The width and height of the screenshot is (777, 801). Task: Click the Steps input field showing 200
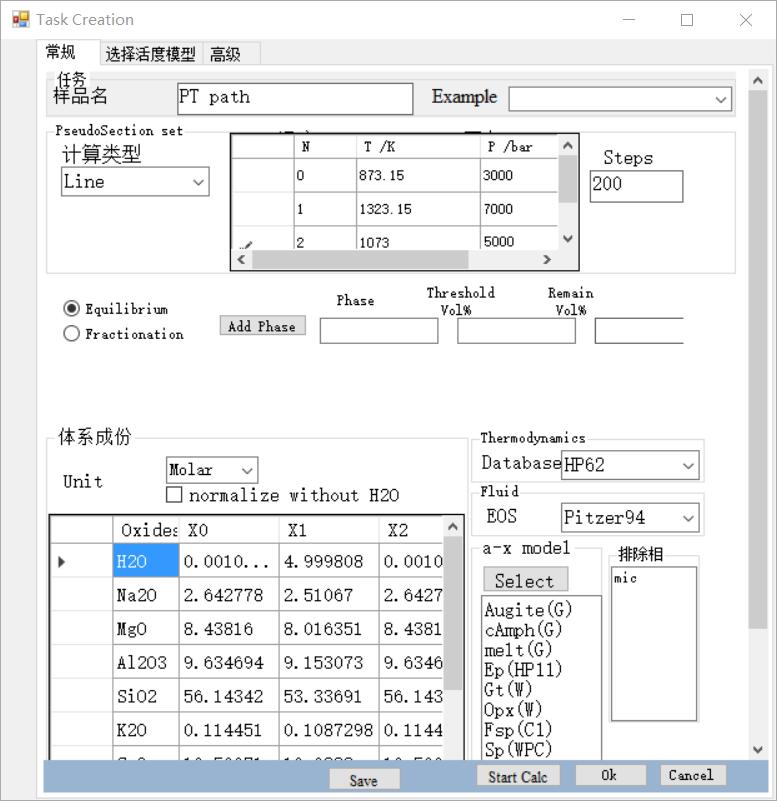click(x=636, y=186)
